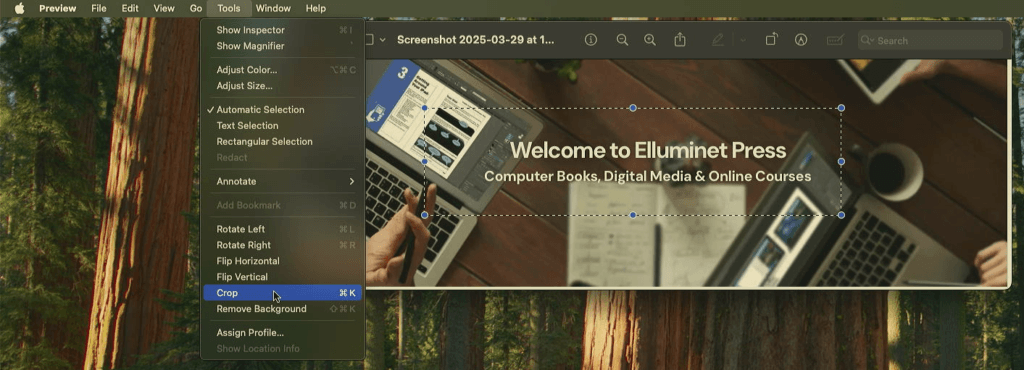Click the right-middle selection handle
Screen dimensions: 1024x370
[x=841, y=161]
